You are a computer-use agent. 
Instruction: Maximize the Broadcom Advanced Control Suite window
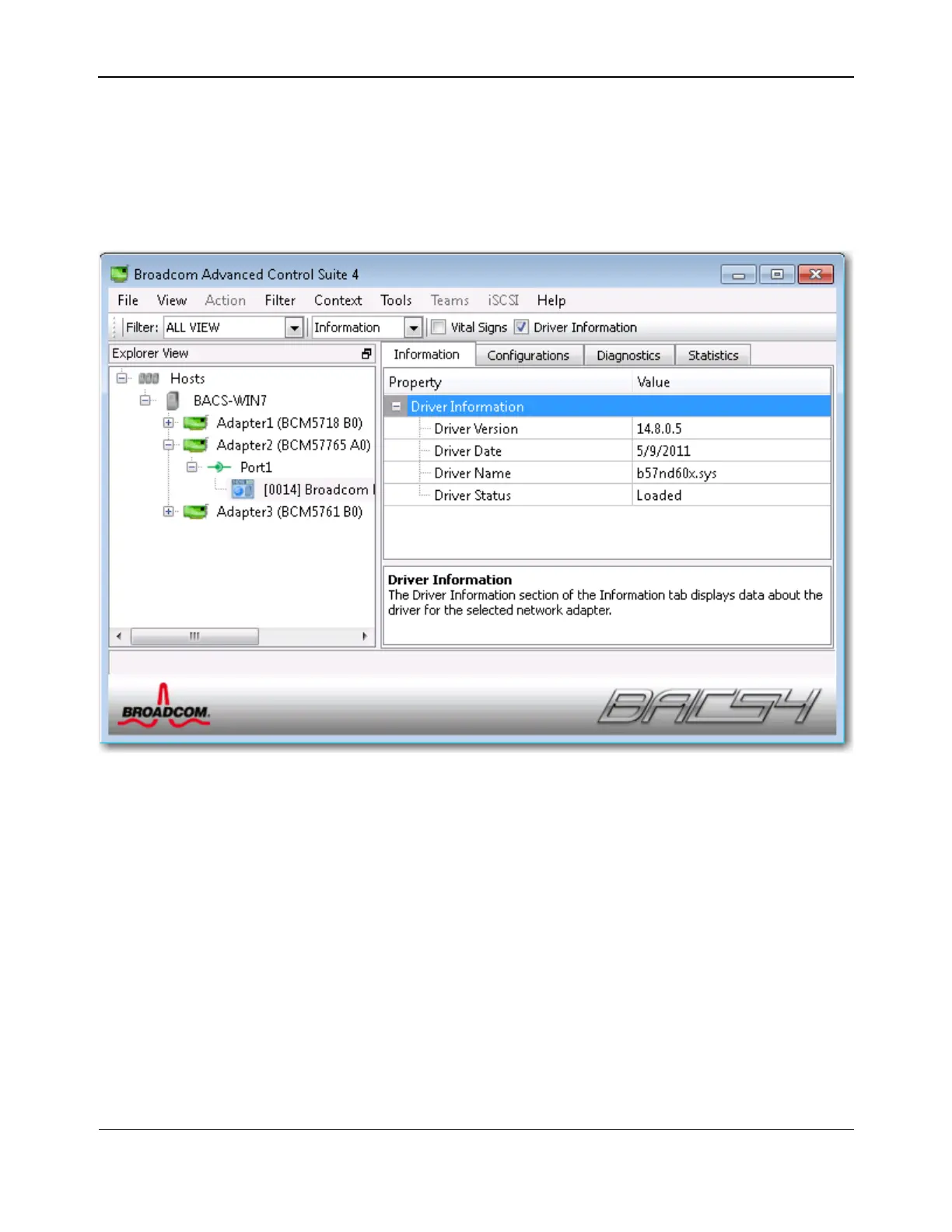776,275
